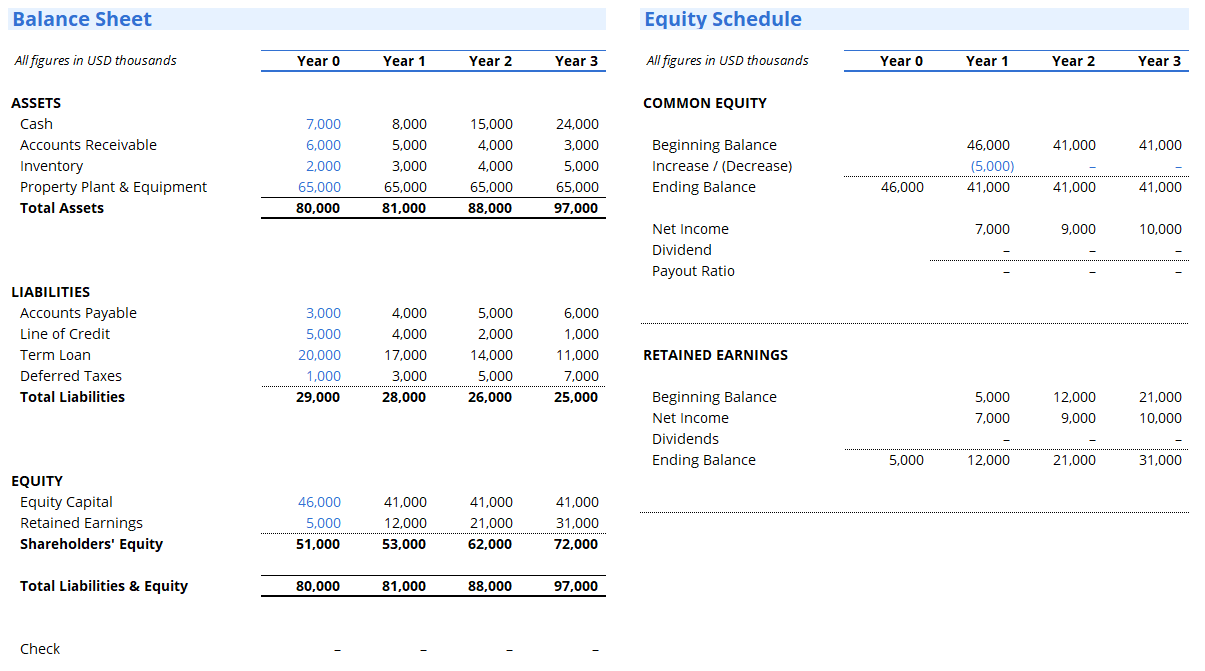The width and height of the screenshot is (1205, 671).
Task: Click the Payout Ratio row label
Action: [693, 271]
